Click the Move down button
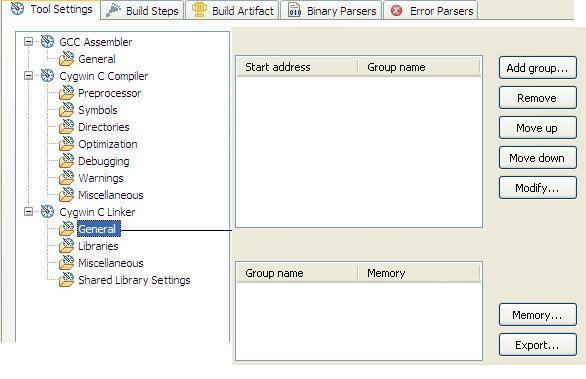586x379 pixels. [537, 157]
